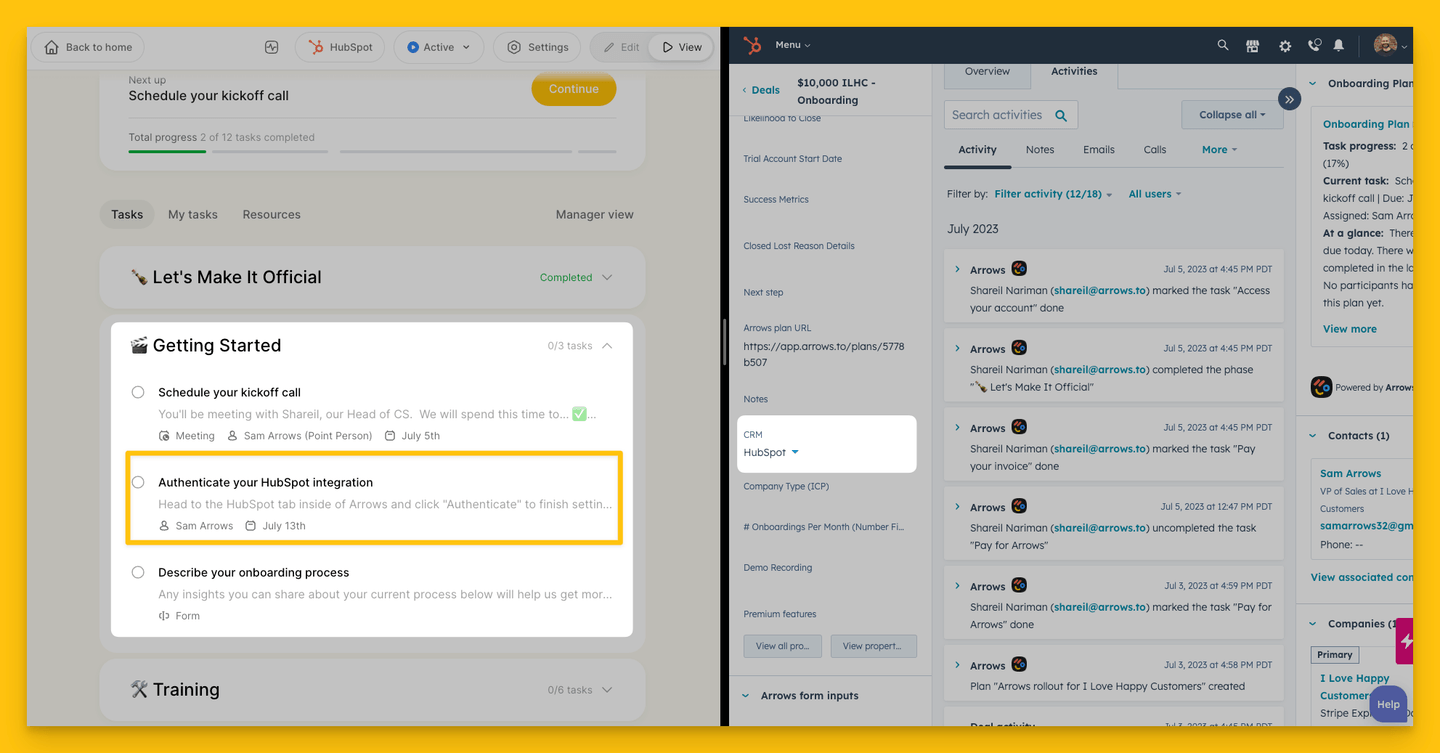
Task: Expand the "Let's Make It Official" phase
Action: (607, 278)
